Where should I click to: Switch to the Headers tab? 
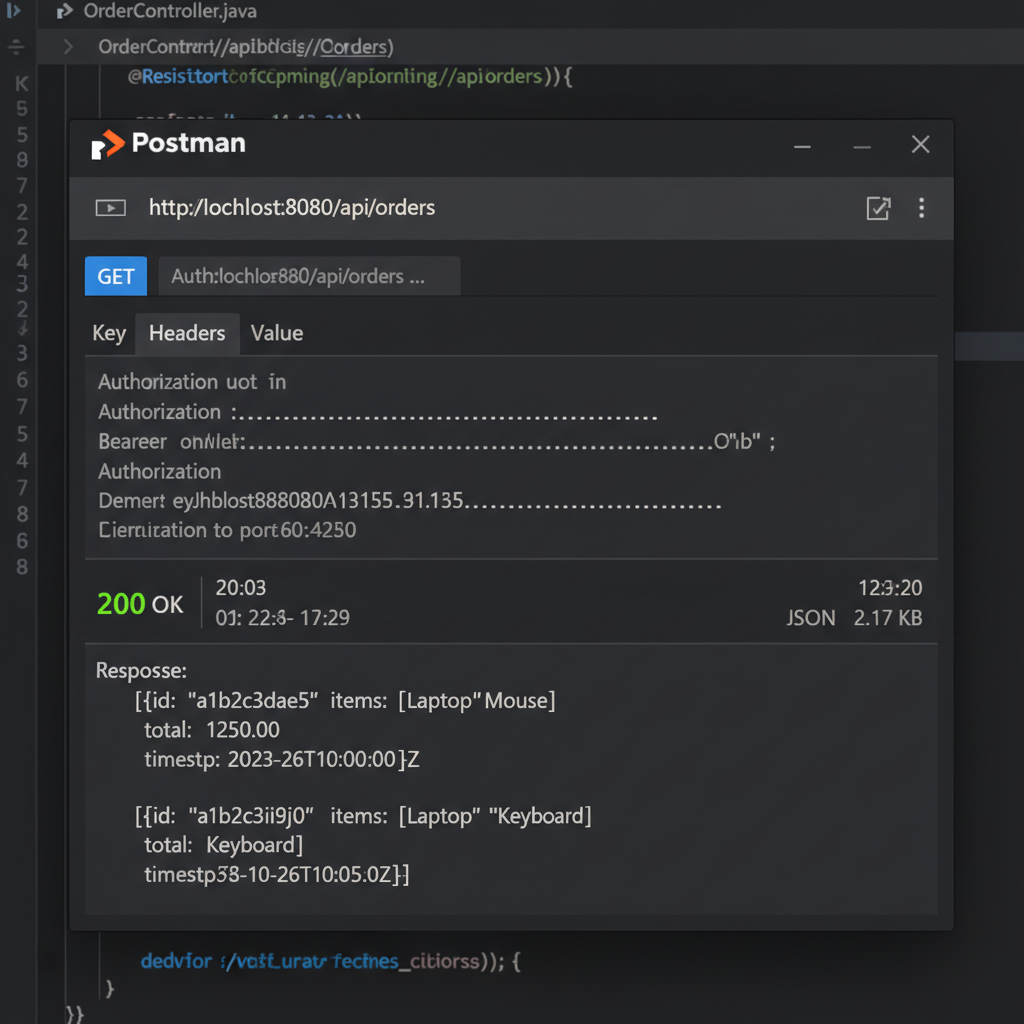187,334
